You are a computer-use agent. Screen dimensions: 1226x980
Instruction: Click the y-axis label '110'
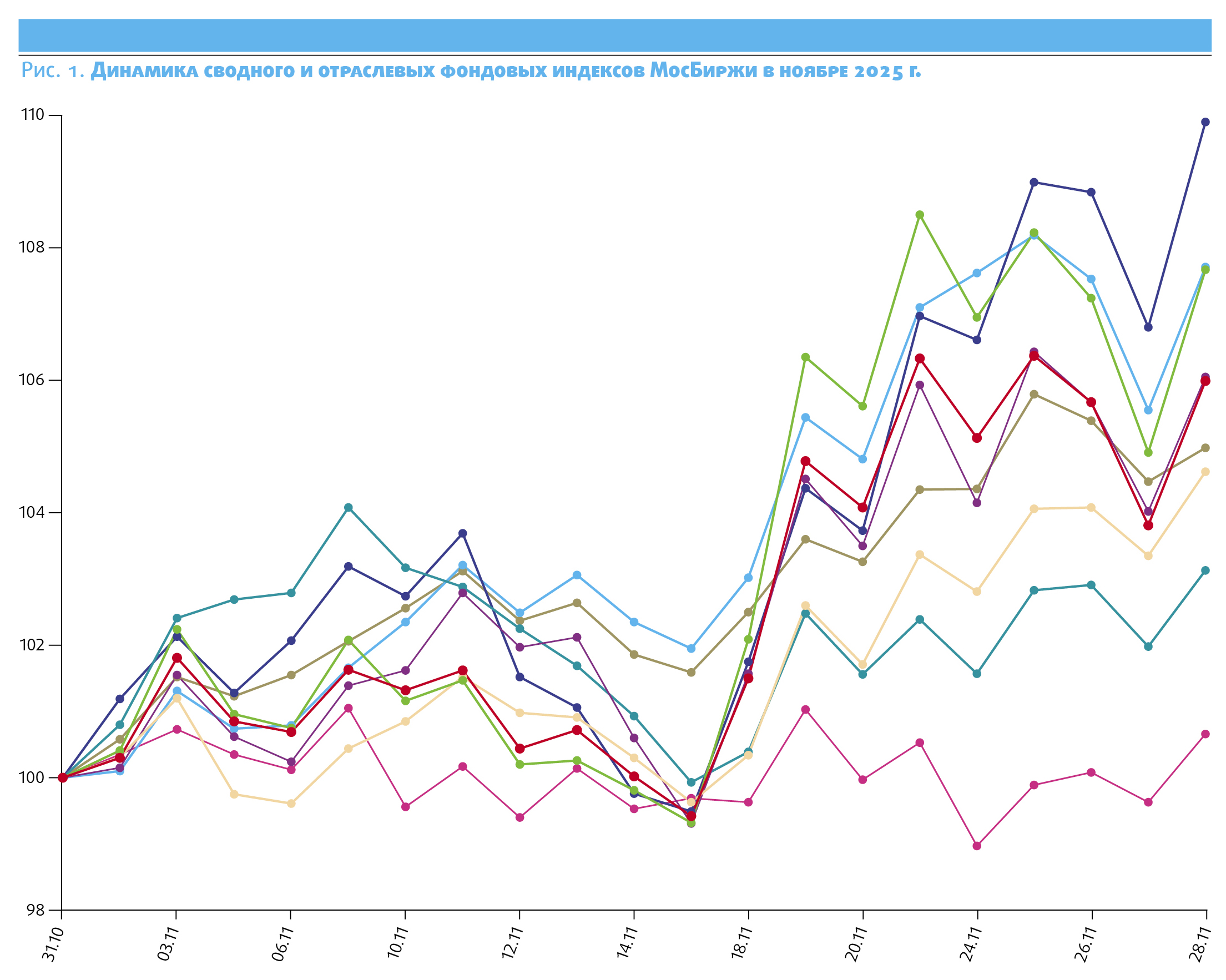coord(32,115)
